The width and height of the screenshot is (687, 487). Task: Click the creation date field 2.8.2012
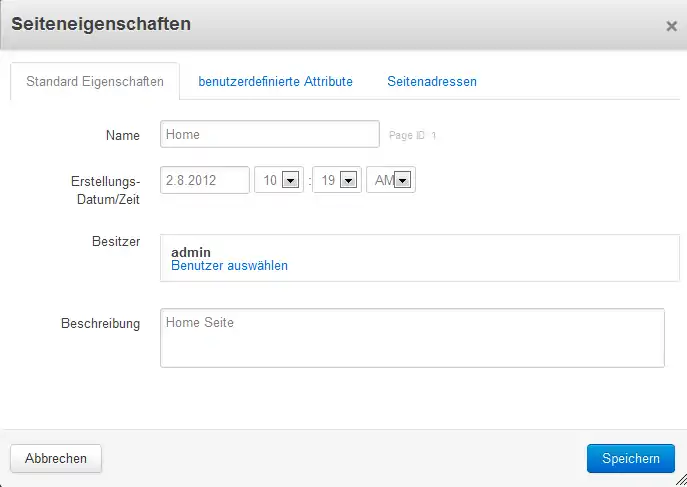pos(205,180)
